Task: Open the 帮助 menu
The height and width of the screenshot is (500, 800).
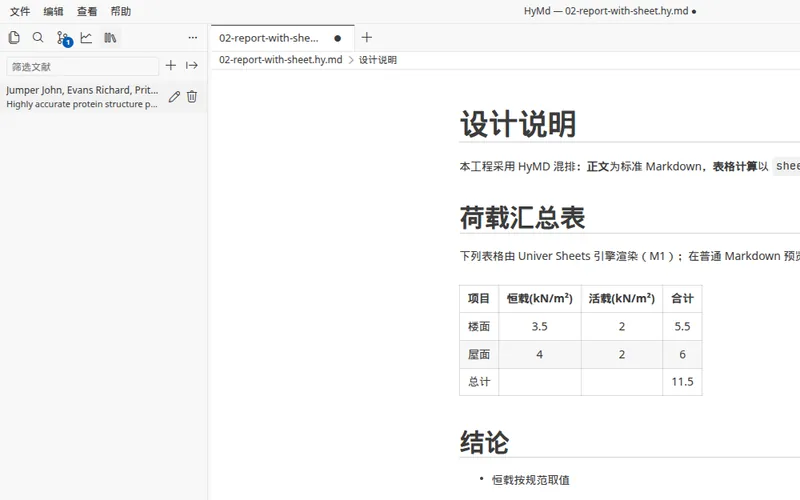Action: [120, 11]
